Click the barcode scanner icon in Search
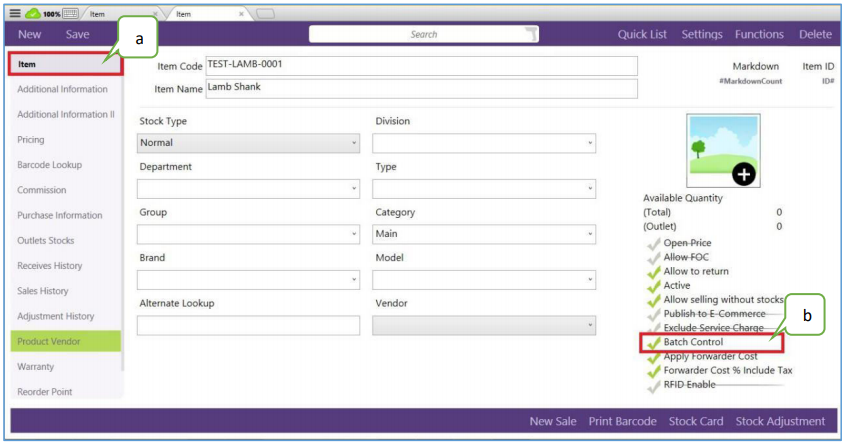This screenshot has width=847, height=444. coord(531,34)
